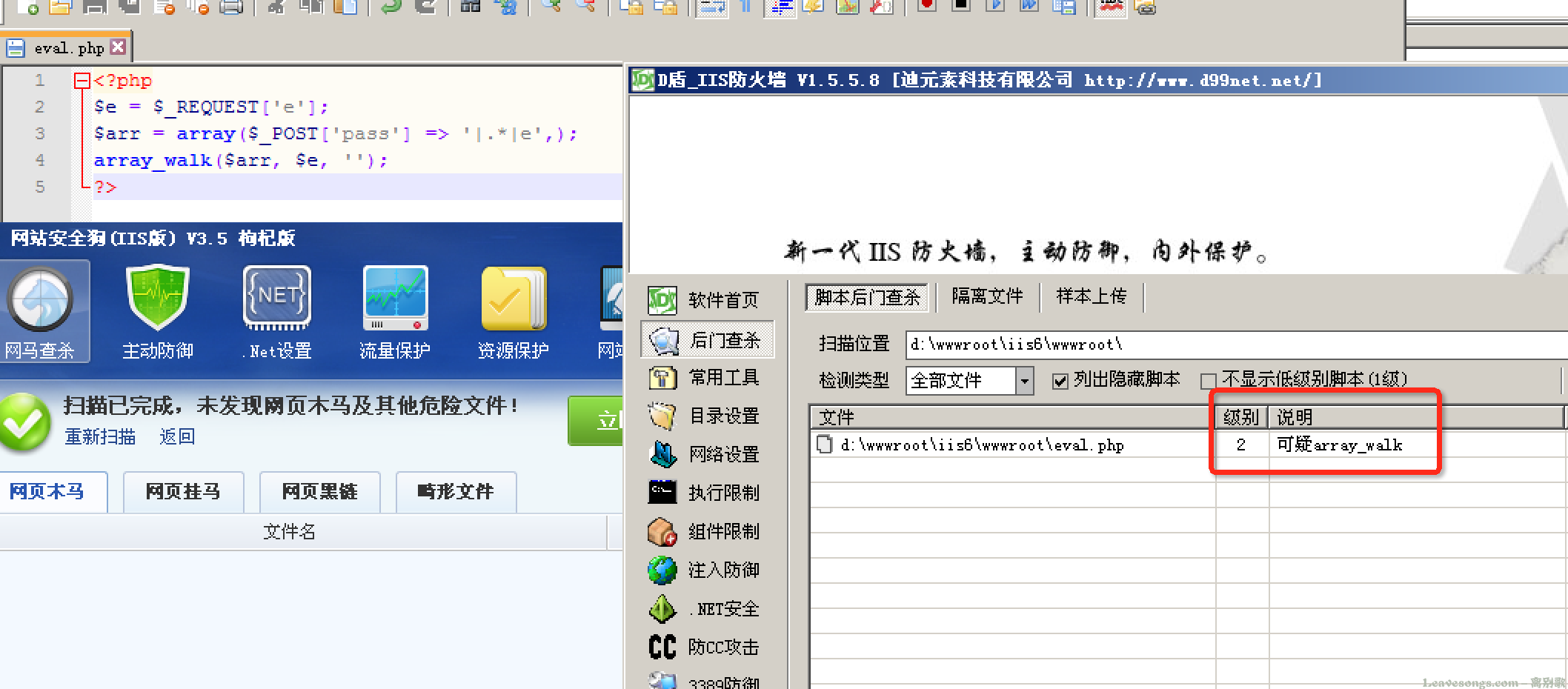
Task: Switch to the 网页挂马 tab
Action: click(183, 492)
